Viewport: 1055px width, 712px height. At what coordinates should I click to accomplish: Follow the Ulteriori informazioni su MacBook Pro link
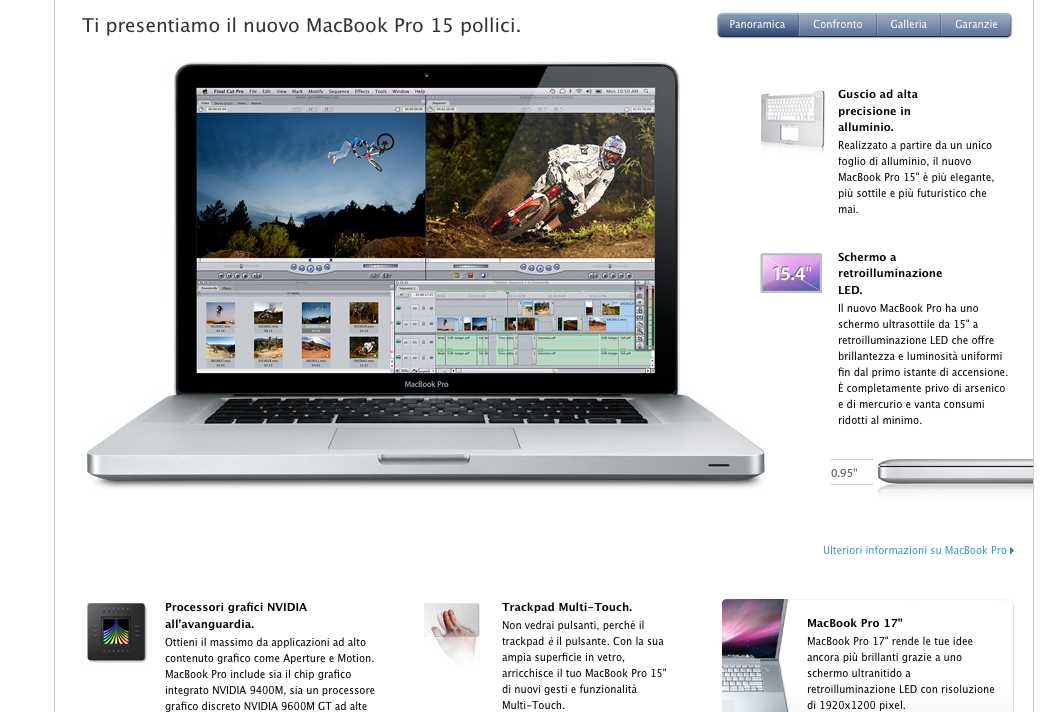click(918, 550)
